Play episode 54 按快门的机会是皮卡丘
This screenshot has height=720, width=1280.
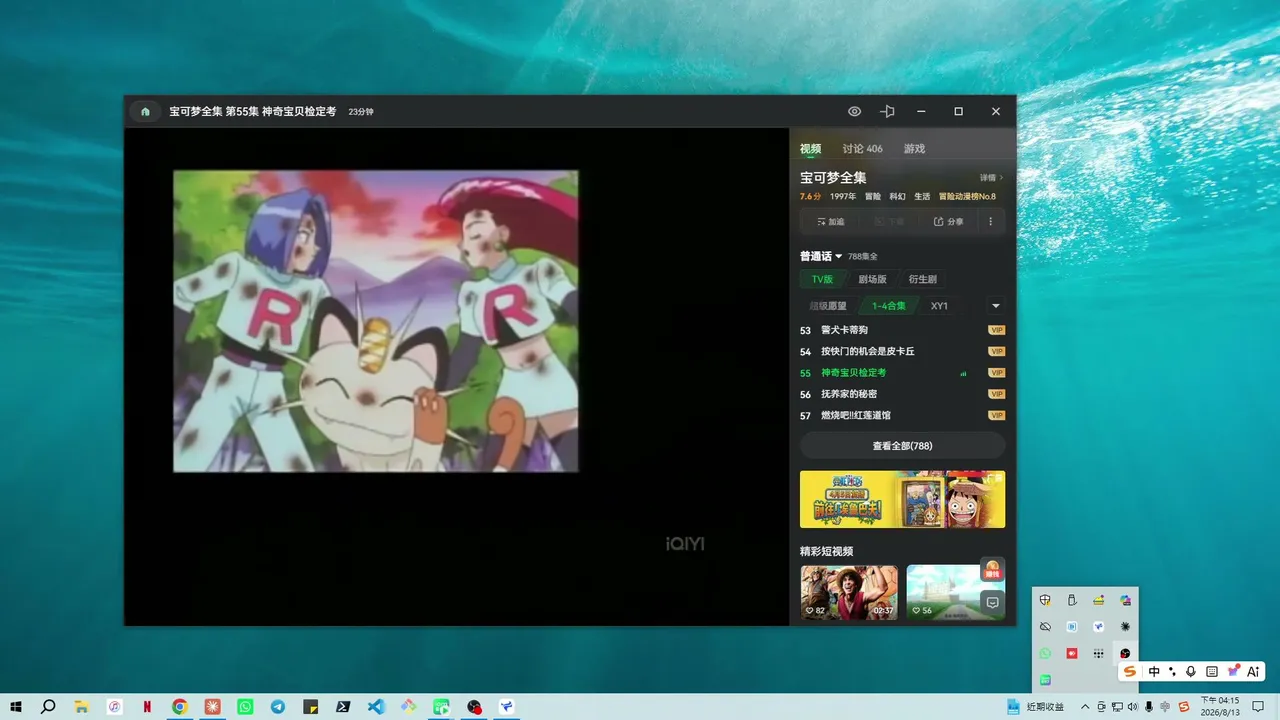pos(902,351)
